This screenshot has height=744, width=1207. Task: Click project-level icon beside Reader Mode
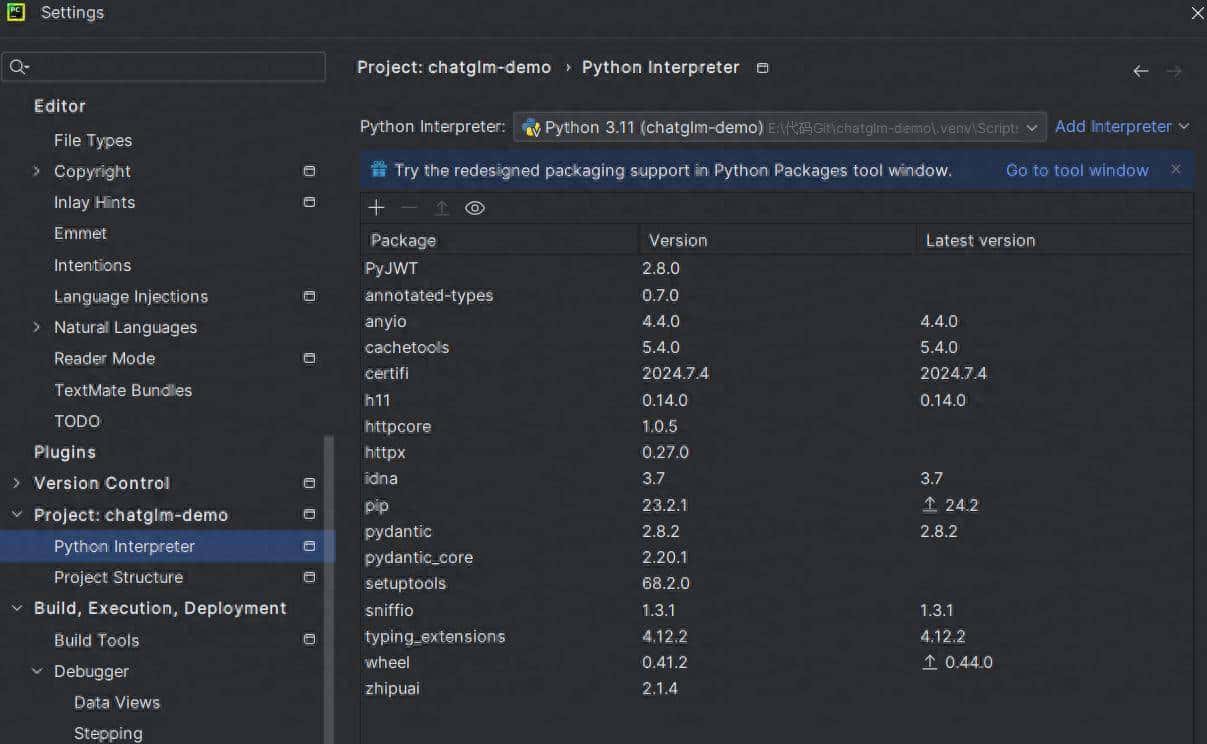309,358
